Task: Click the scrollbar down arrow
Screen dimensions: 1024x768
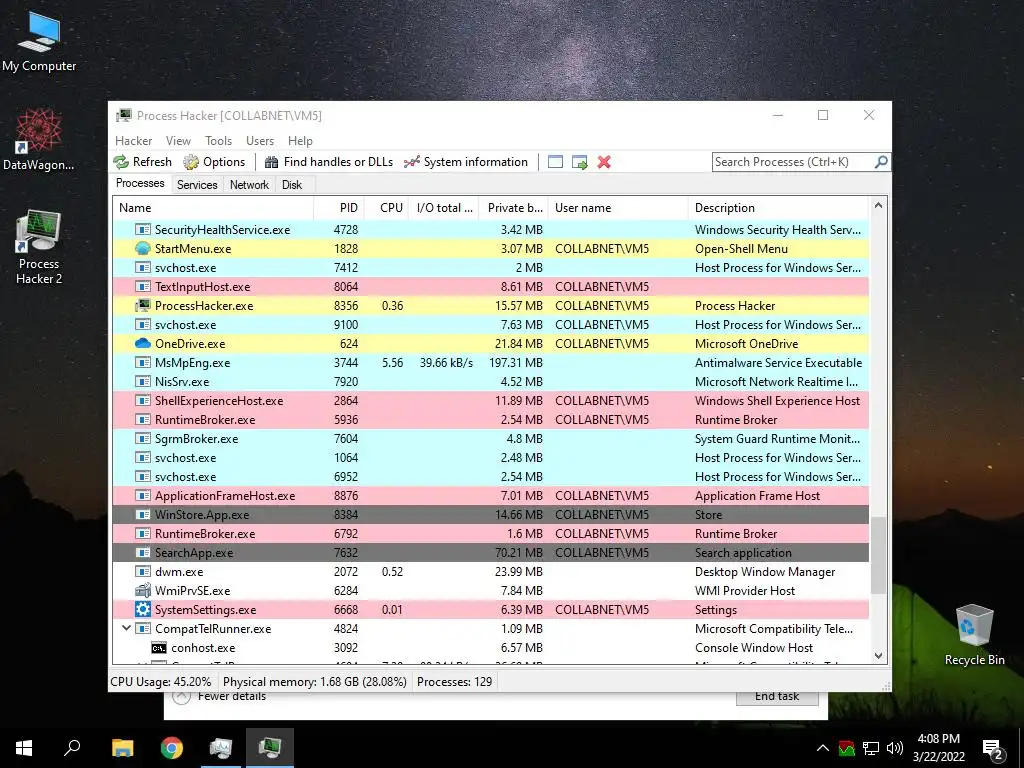Action: click(x=878, y=656)
